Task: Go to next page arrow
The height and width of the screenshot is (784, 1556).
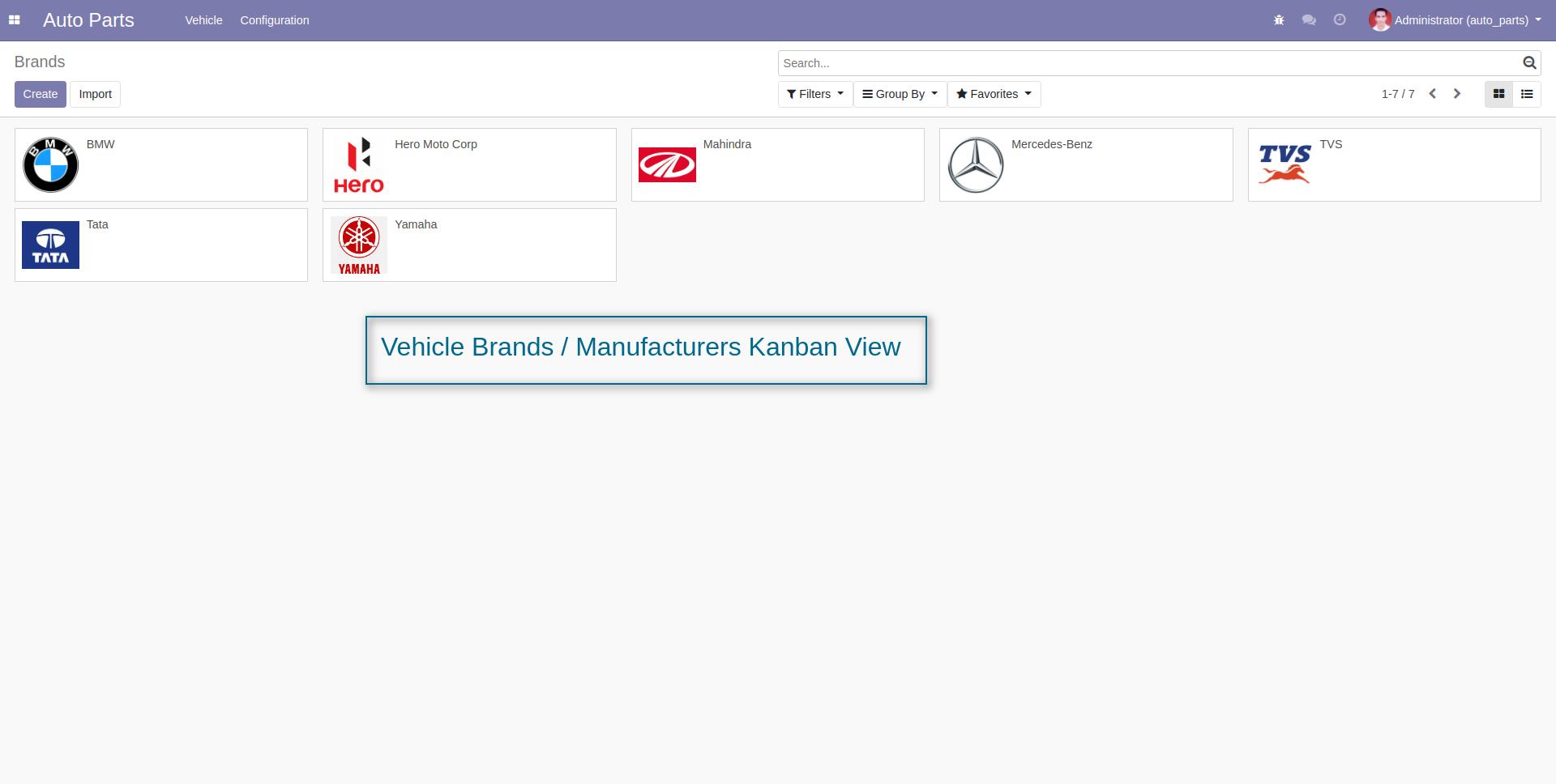Action: coord(1457,94)
